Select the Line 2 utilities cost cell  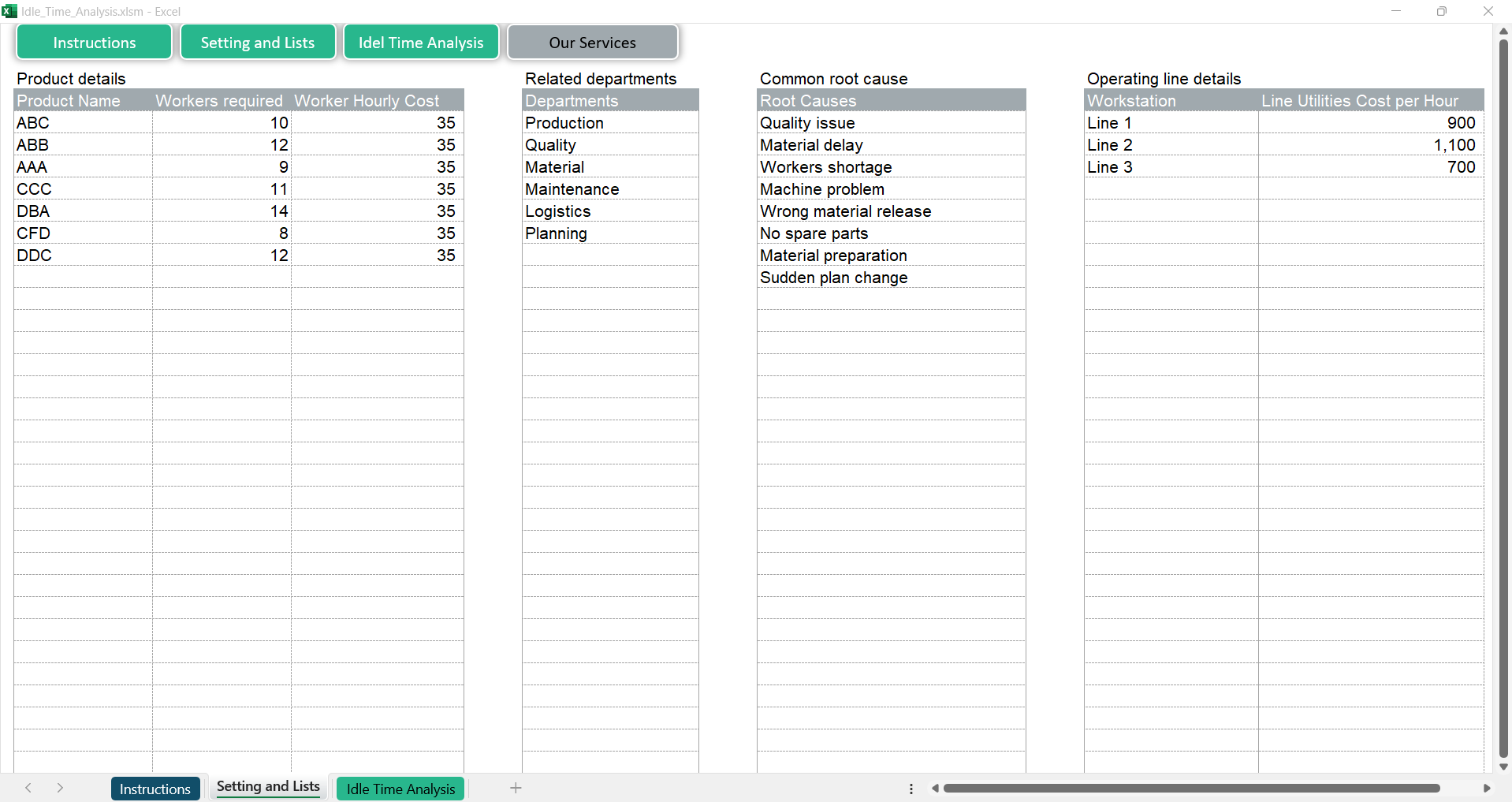1370,145
